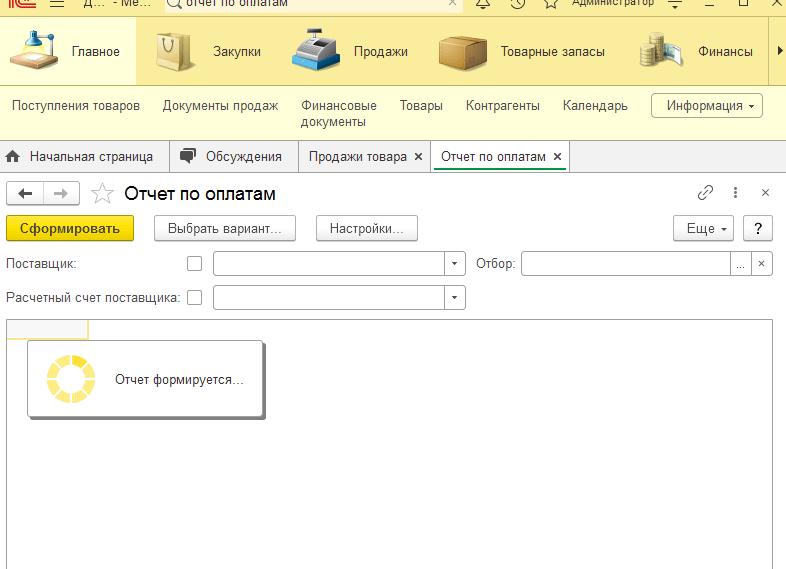Open the Контрагенты link

point(502,106)
